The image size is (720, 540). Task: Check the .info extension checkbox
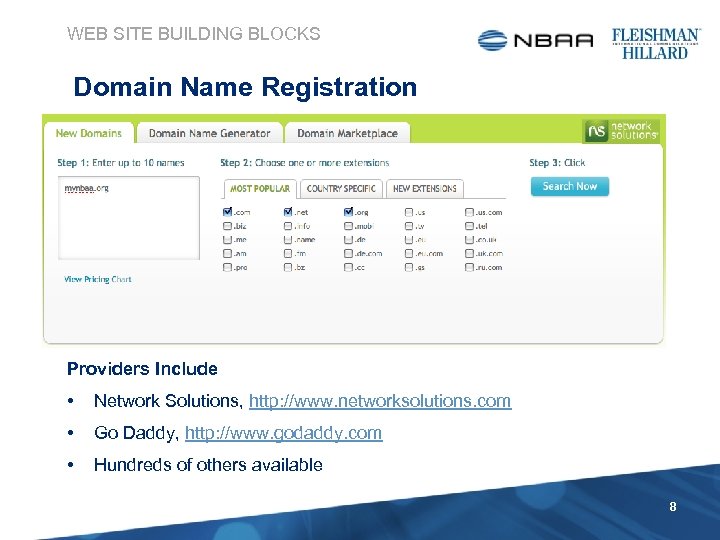(x=288, y=226)
